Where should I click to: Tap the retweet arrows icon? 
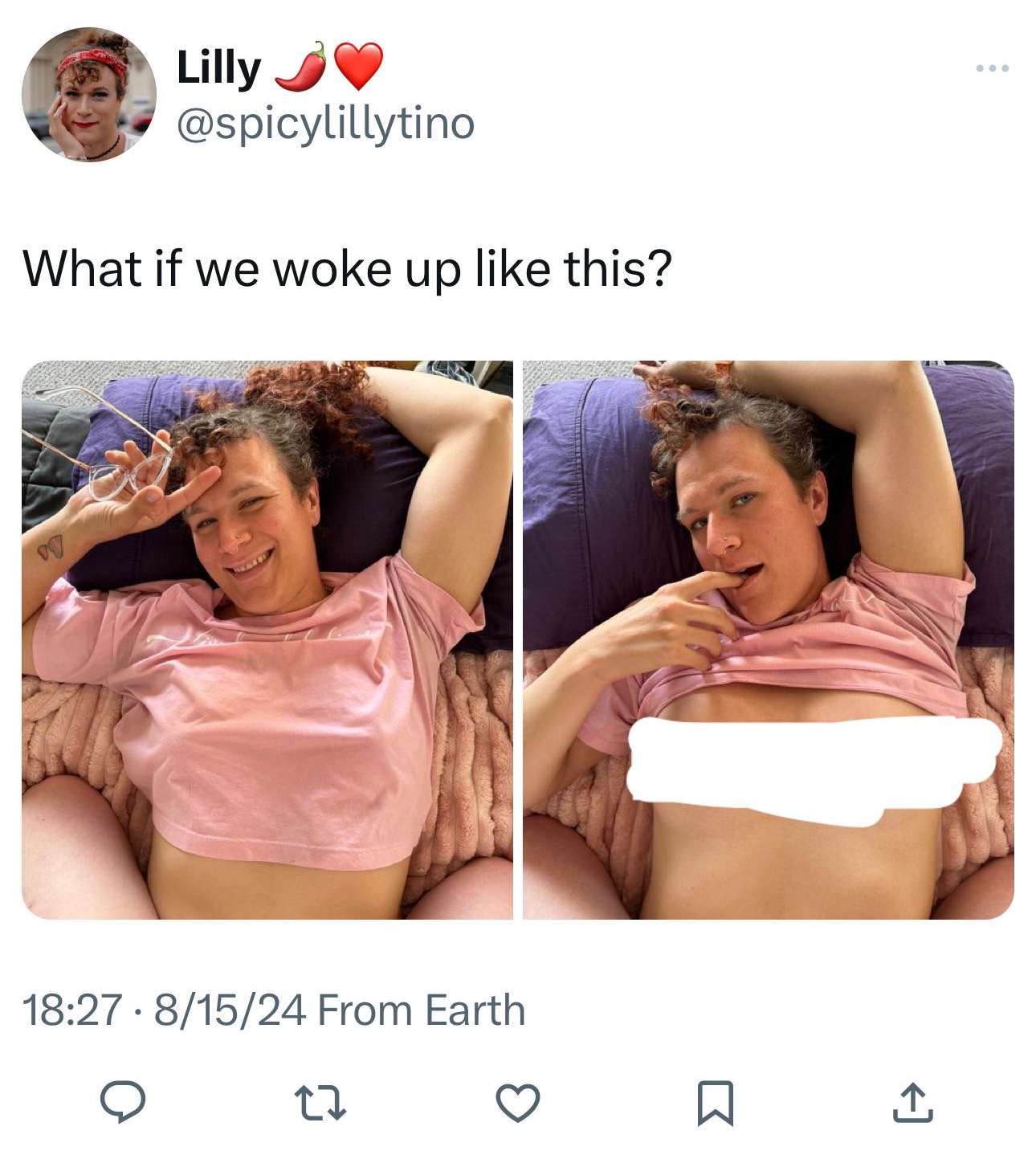[x=320, y=1103]
